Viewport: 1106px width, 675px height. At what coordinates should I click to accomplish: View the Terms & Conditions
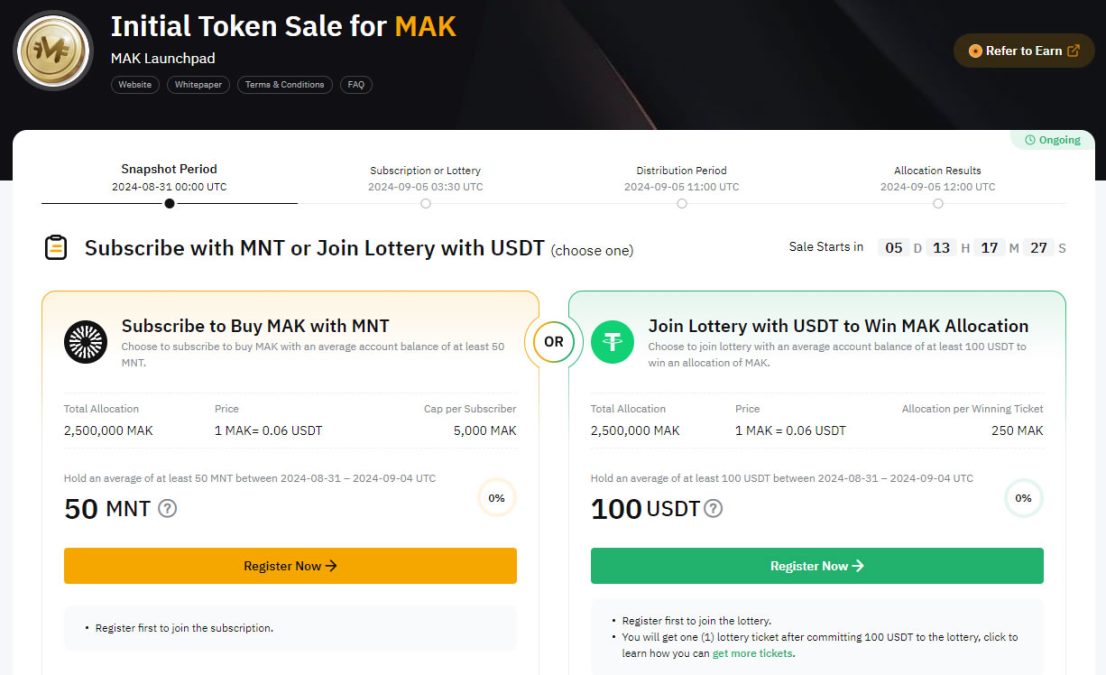pos(284,85)
